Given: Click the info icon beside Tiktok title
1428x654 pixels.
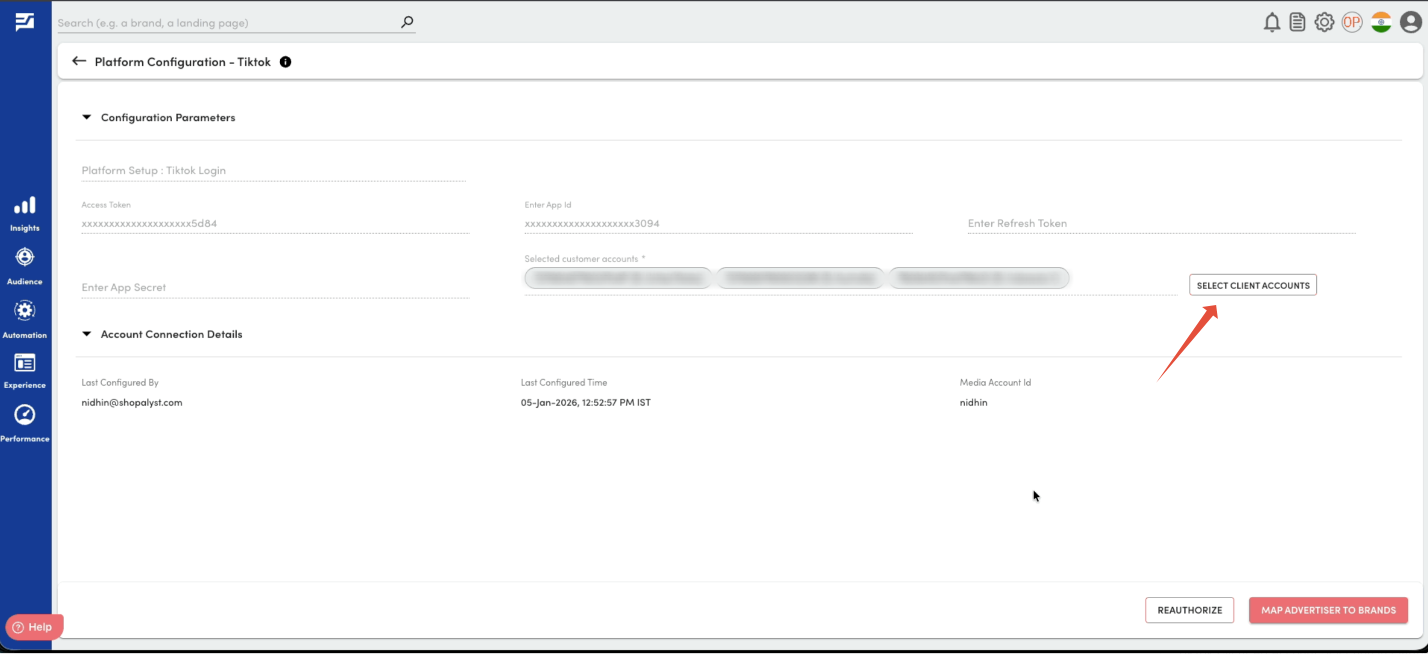Looking at the screenshot, I should pyautogui.click(x=285, y=62).
